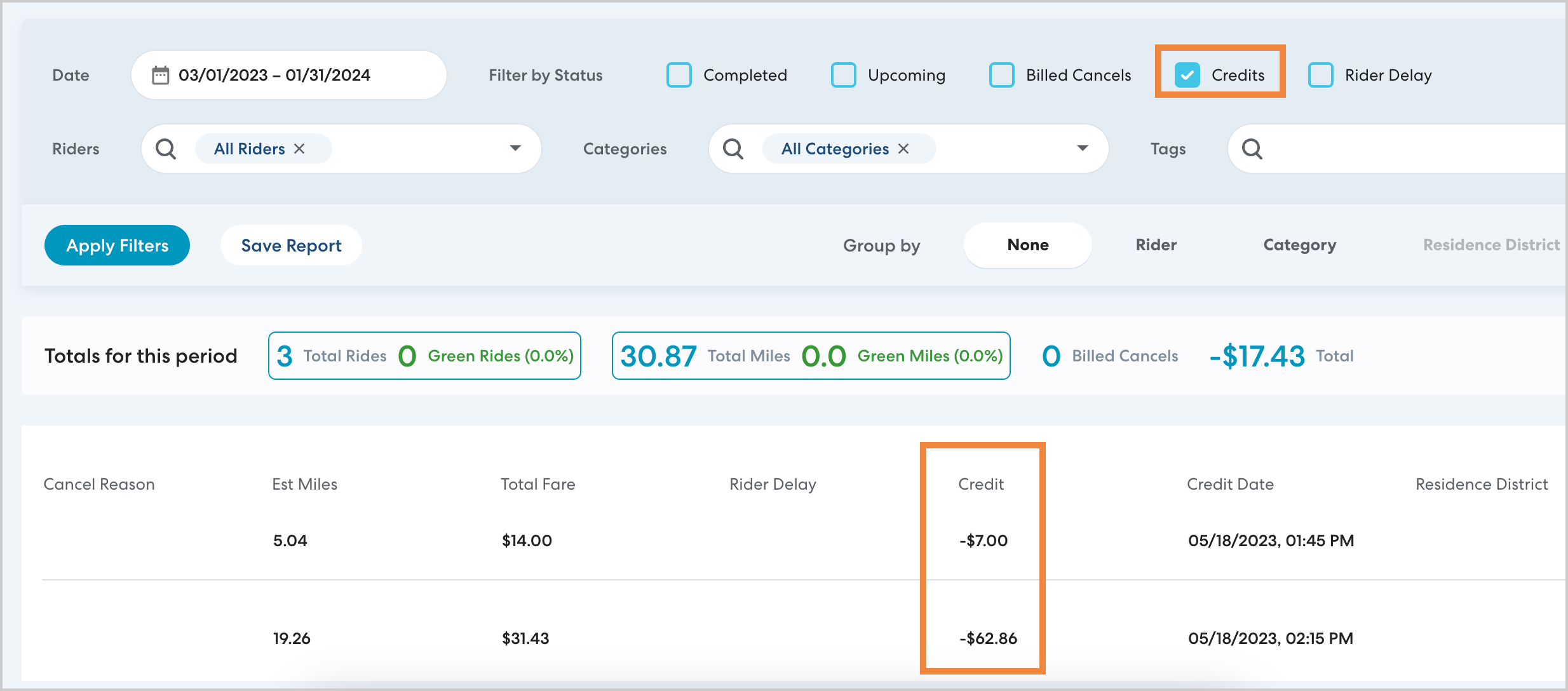Image resolution: width=1568 pixels, height=691 pixels.
Task: Click the Riders search magnifier icon
Action: click(166, 149)
